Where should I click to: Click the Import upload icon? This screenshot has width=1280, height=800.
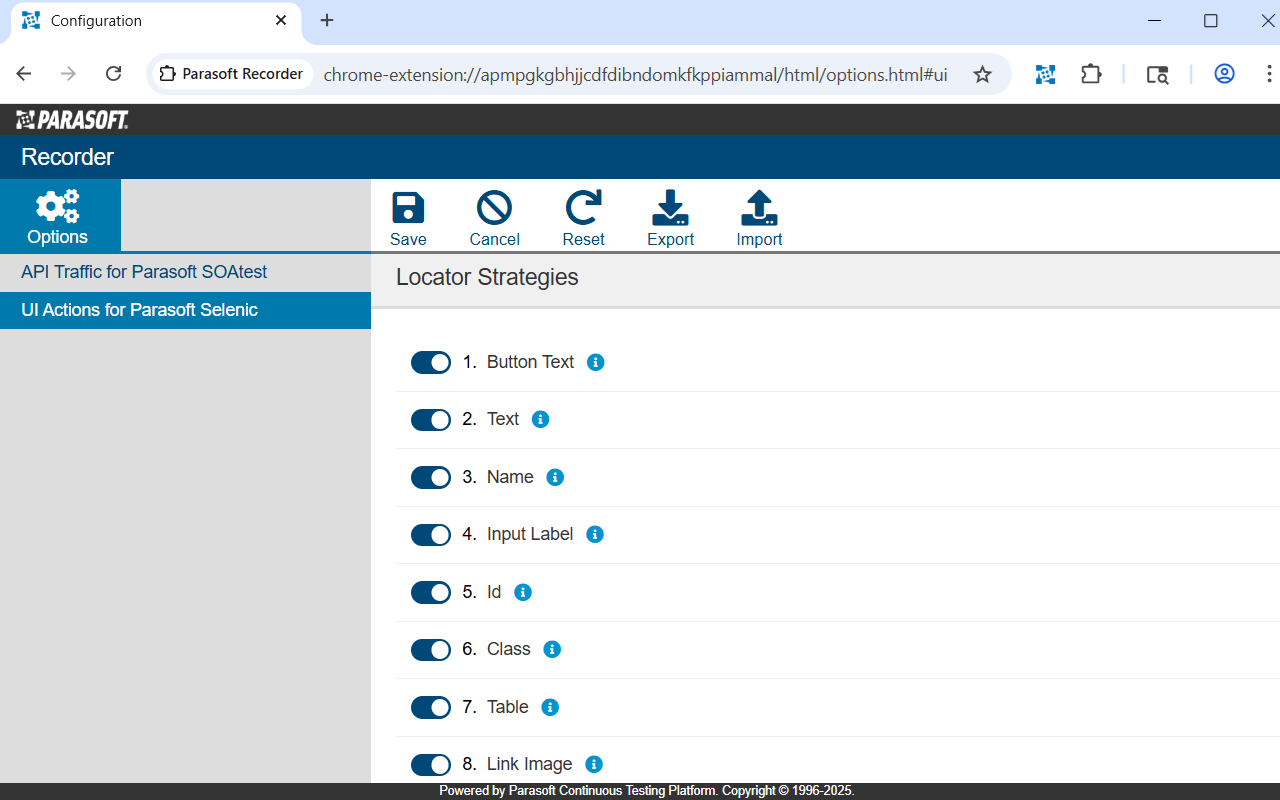point(759,208)
